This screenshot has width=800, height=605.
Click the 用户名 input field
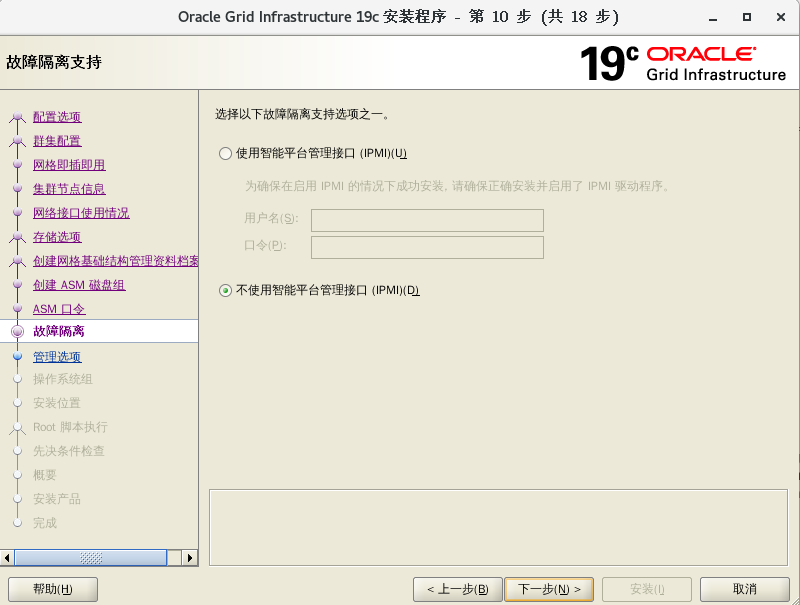[x=427, y=220]
